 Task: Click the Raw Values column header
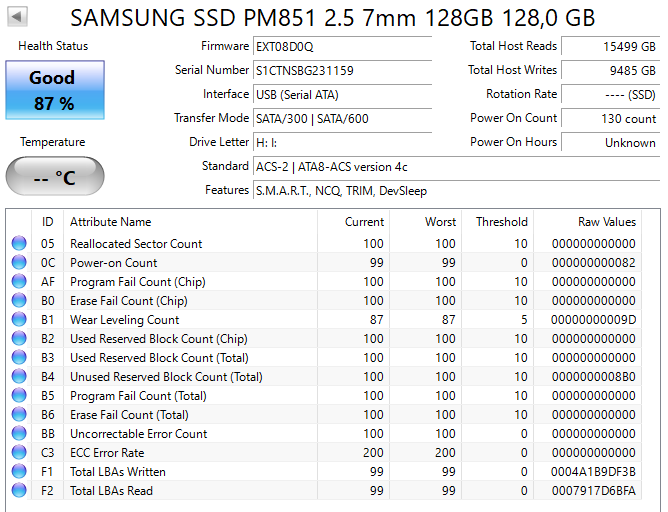606,222
